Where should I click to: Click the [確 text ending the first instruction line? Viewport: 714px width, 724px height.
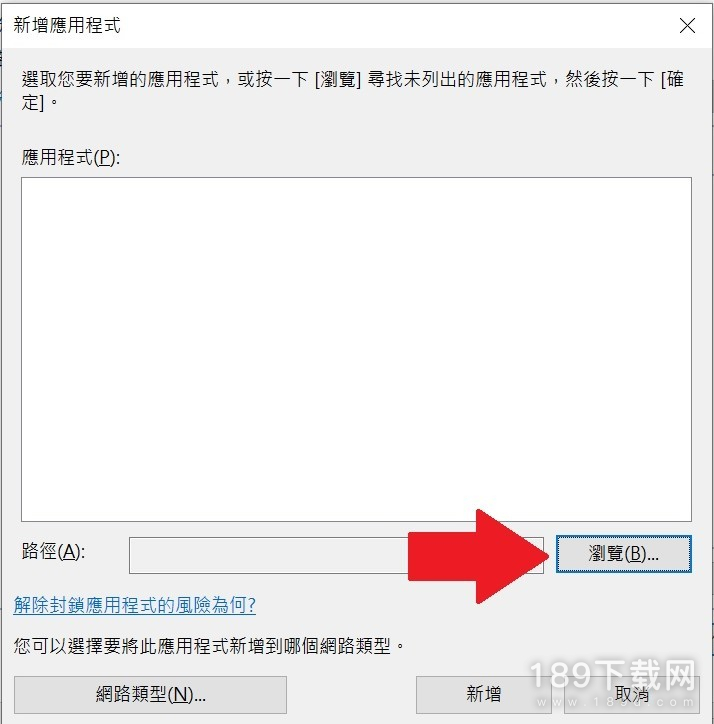[x=672, y=79]
